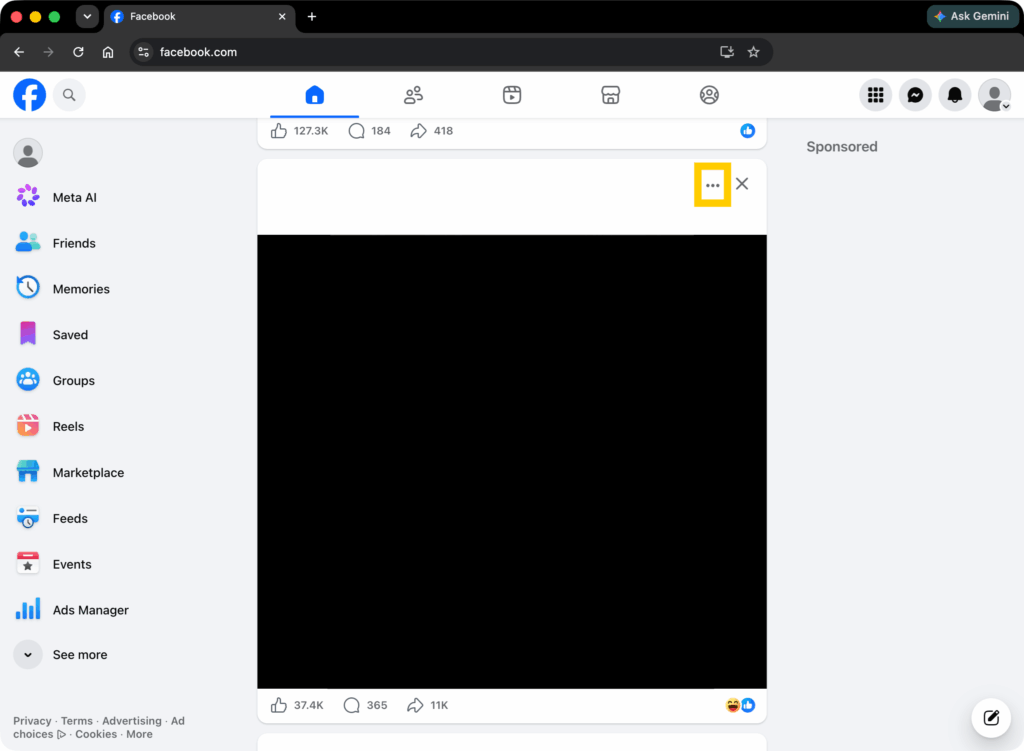Open Messenger chats
1024x751 pixels.
tap(916, 95)
